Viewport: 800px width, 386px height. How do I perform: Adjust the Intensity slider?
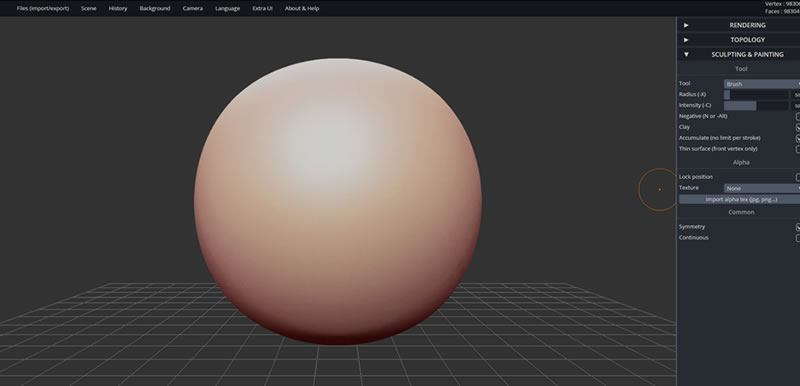(756, 106)
